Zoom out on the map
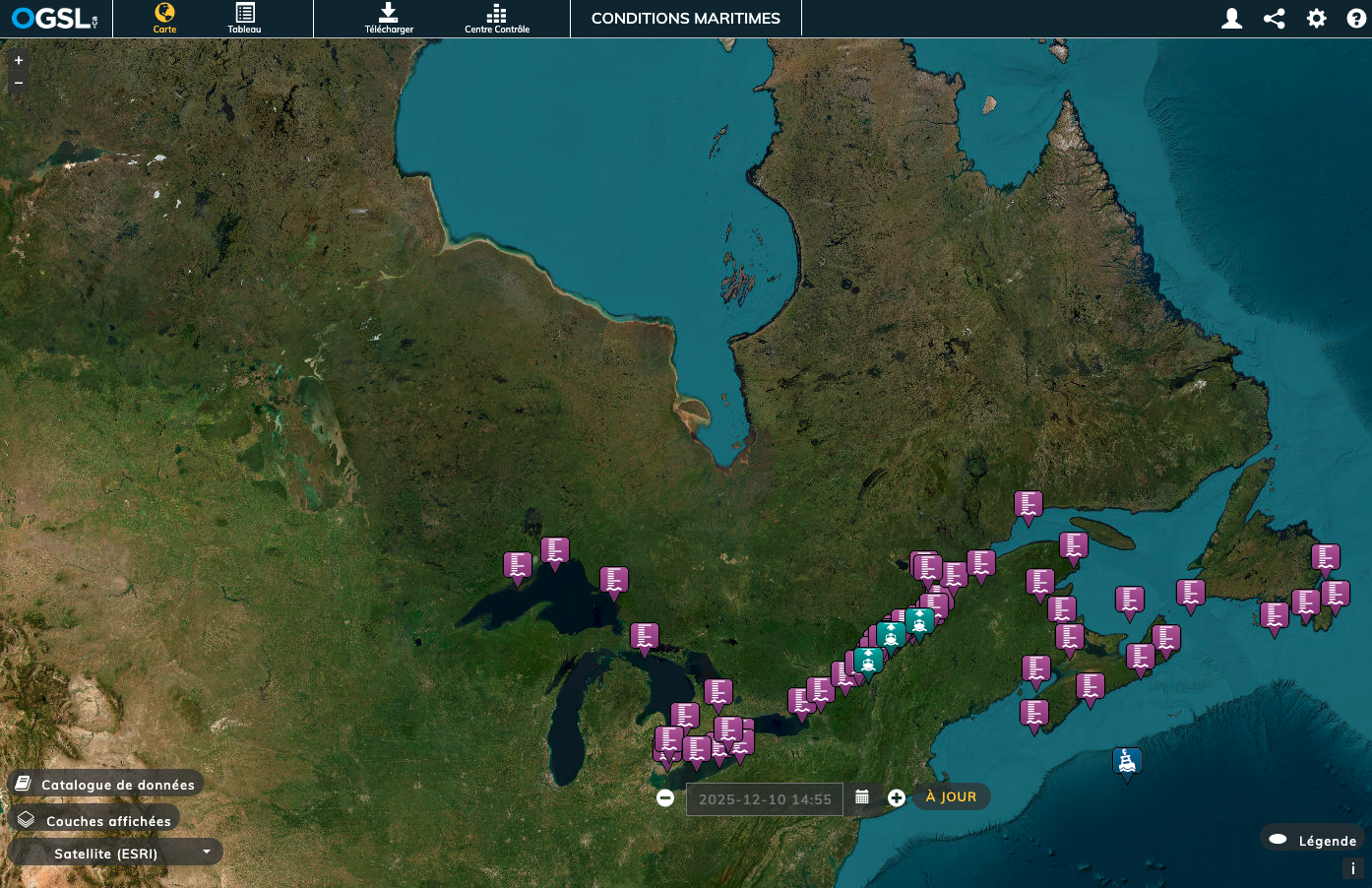This screenshot has width=1372, height=888. [18, 83]
